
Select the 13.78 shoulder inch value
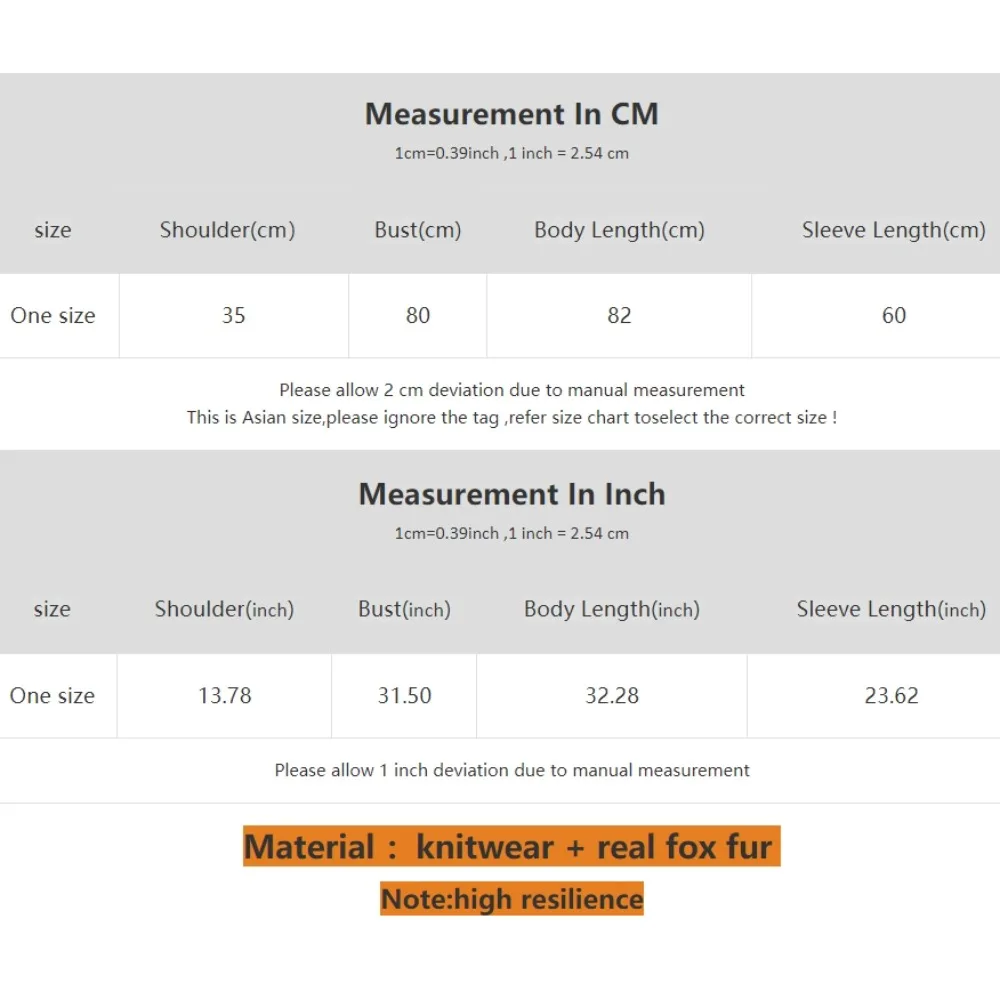tap(224, 696)
